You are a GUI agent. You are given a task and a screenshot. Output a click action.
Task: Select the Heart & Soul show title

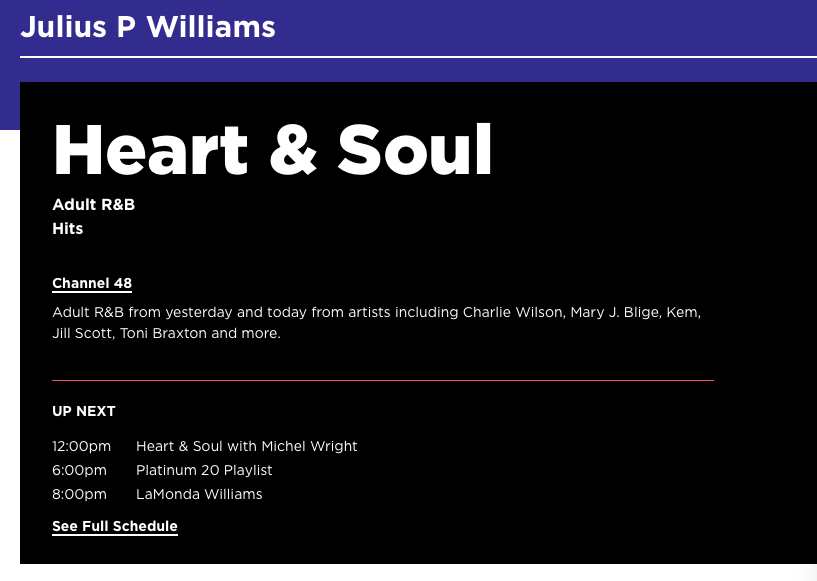[x=272, y=150]
